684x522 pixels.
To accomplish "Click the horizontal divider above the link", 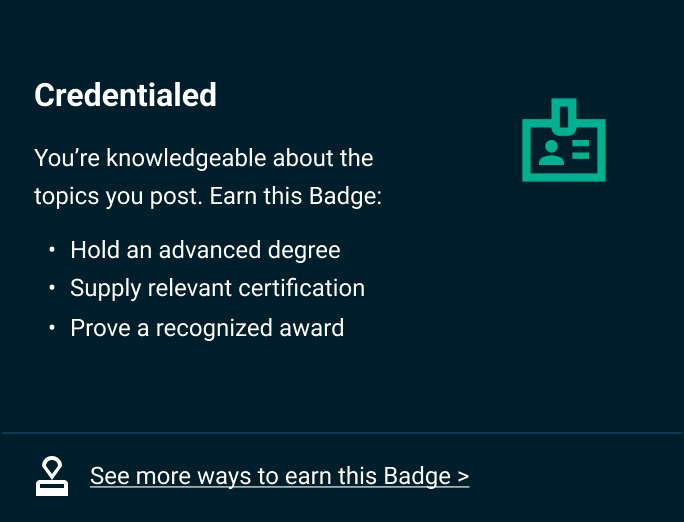I will (342, 433).
